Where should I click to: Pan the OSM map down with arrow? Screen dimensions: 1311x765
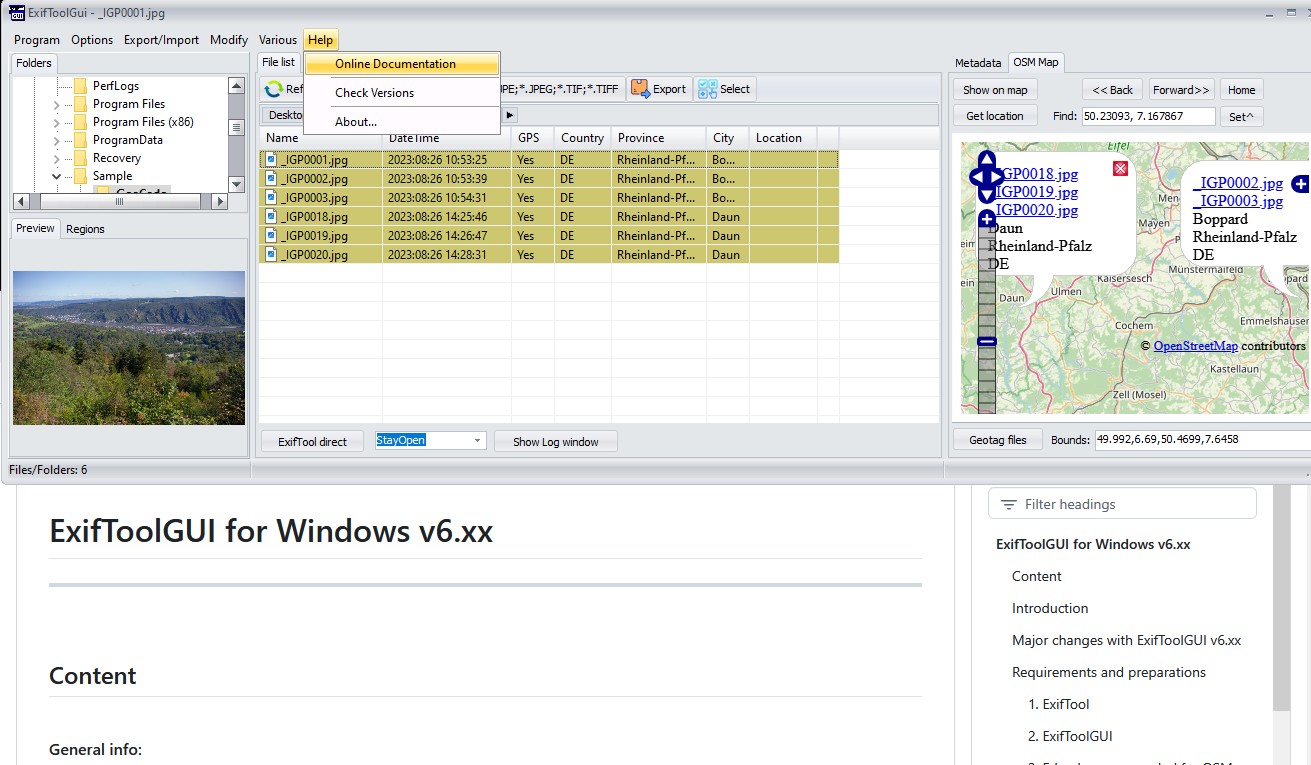click(x=986, y=195)
